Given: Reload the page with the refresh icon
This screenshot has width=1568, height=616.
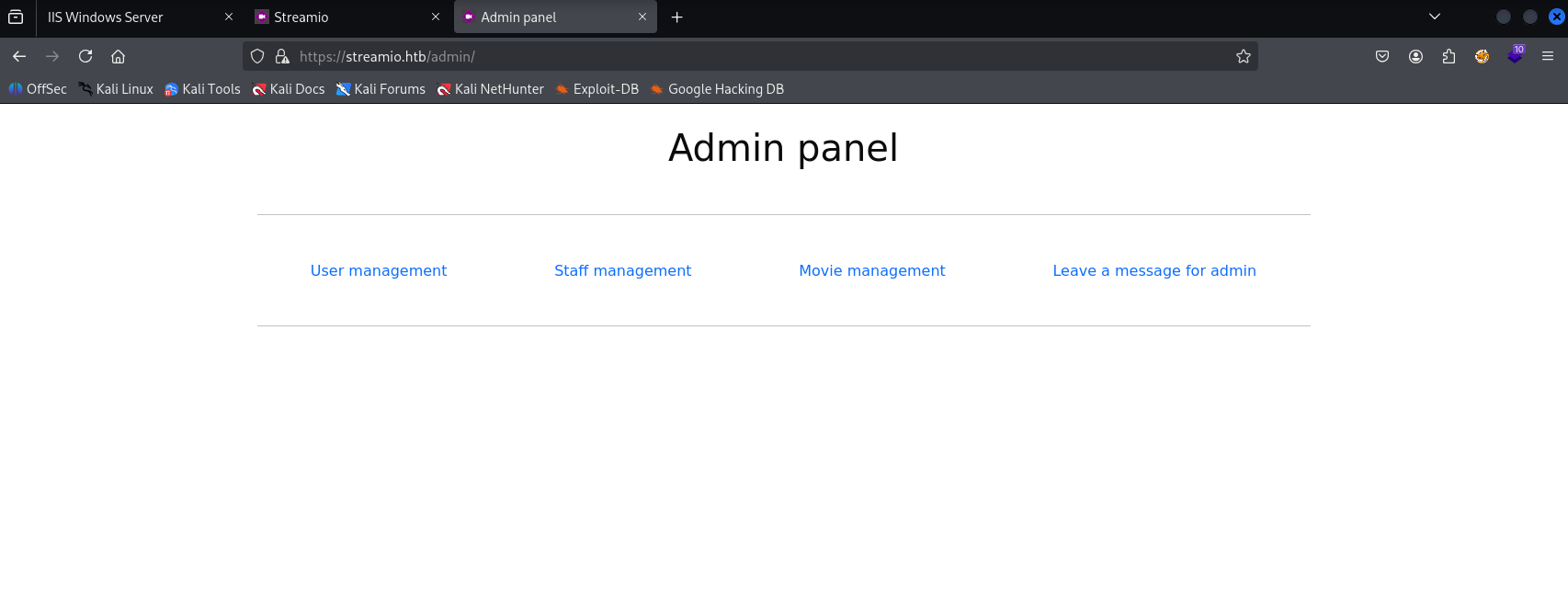Looking at the screenshot, I should point(85,56).
